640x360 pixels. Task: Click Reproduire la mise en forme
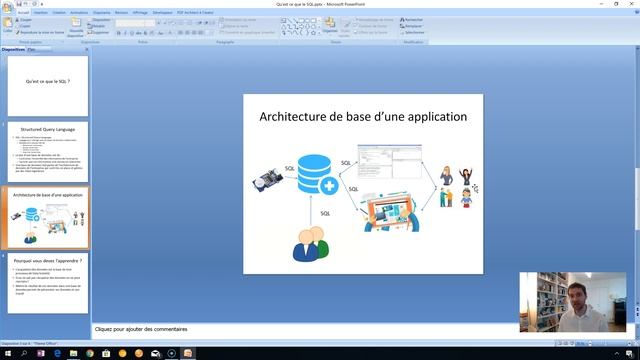point(40,32)
